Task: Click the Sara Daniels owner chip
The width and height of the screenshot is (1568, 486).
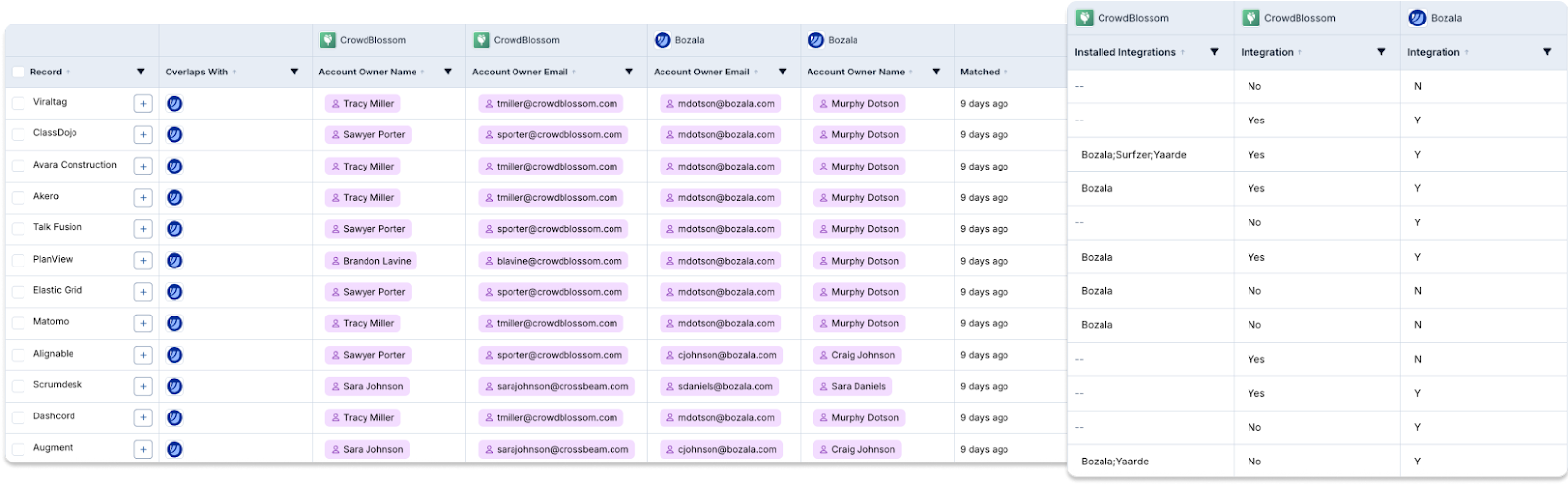Action: point(853,386)
